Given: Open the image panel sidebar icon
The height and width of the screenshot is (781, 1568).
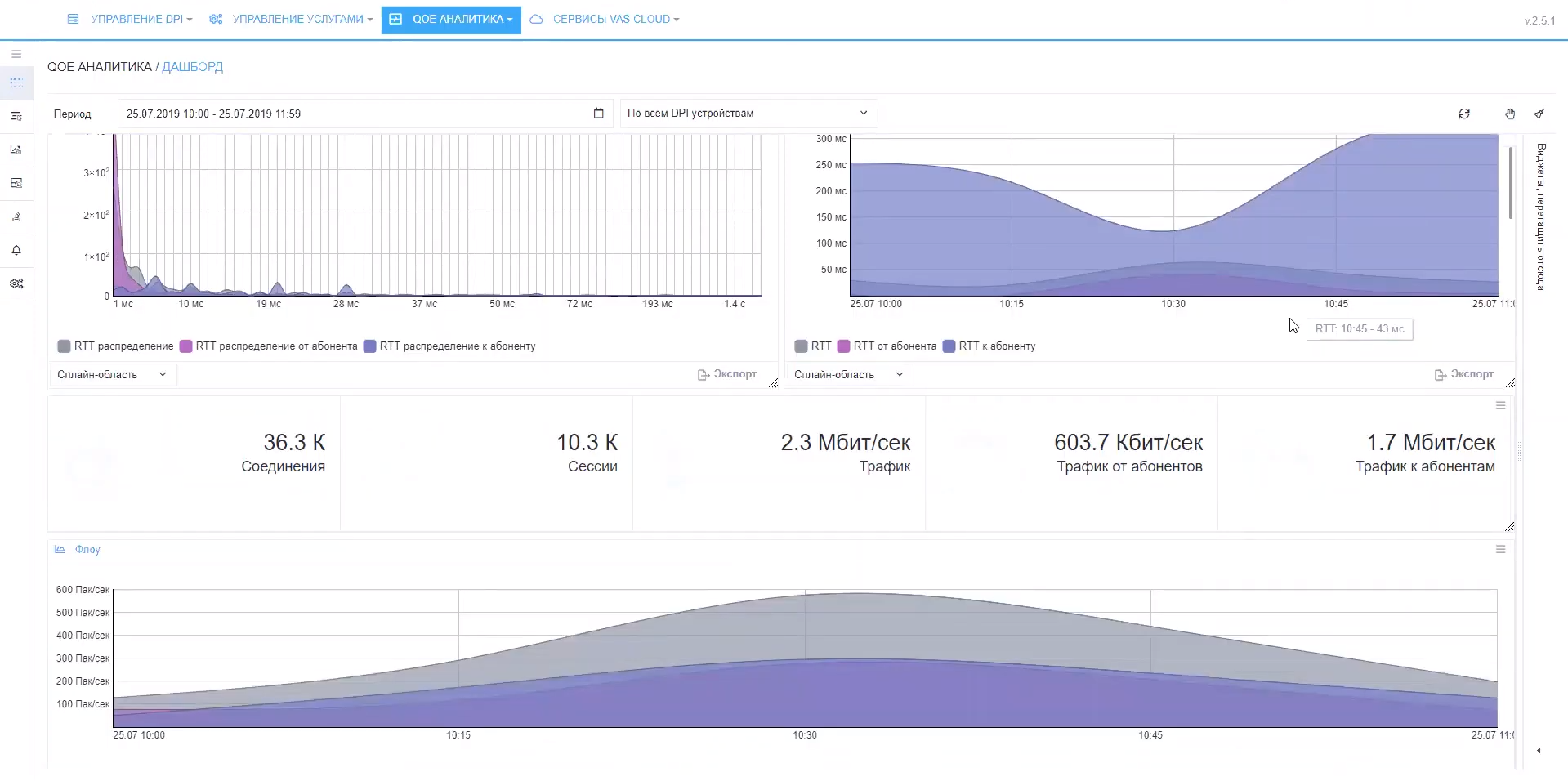Looking at the screenshot, I should 16,183.
